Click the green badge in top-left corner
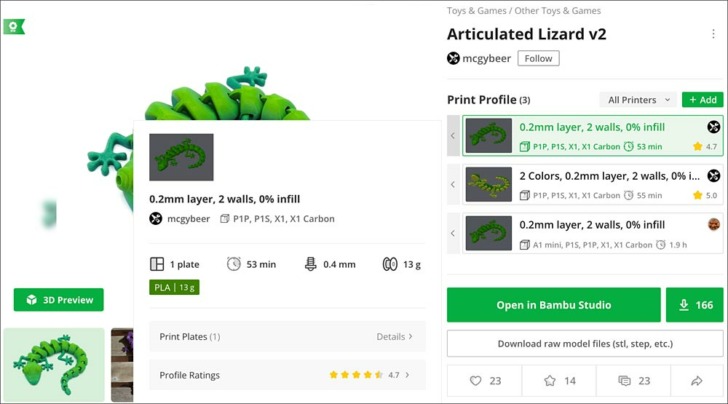This screenshot has width=728, height=404. [13, 27]
